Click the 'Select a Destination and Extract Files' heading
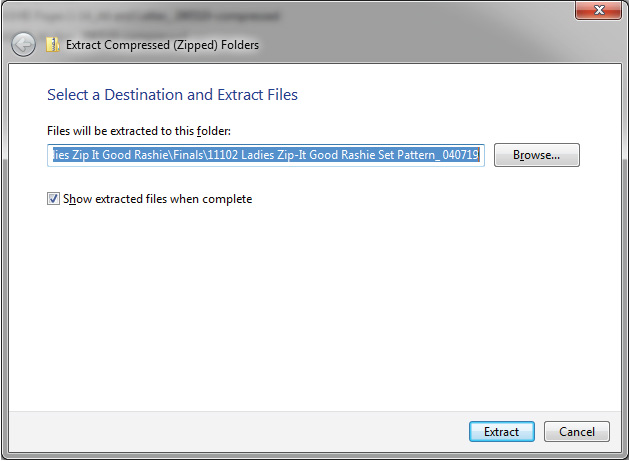This screenshot has width=629, height=461. click(172, 95)
